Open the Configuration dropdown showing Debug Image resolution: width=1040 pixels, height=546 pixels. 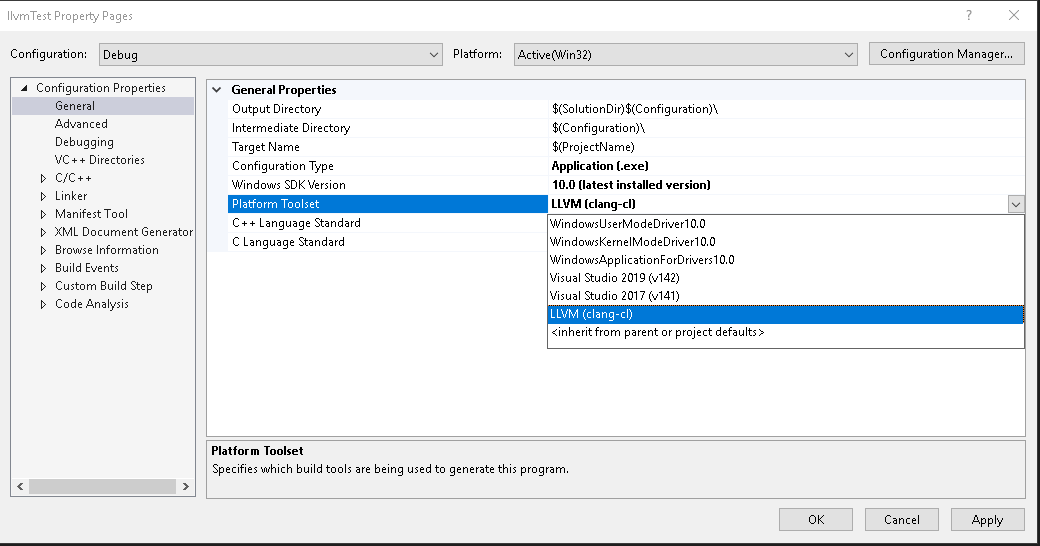coord(271,54)
